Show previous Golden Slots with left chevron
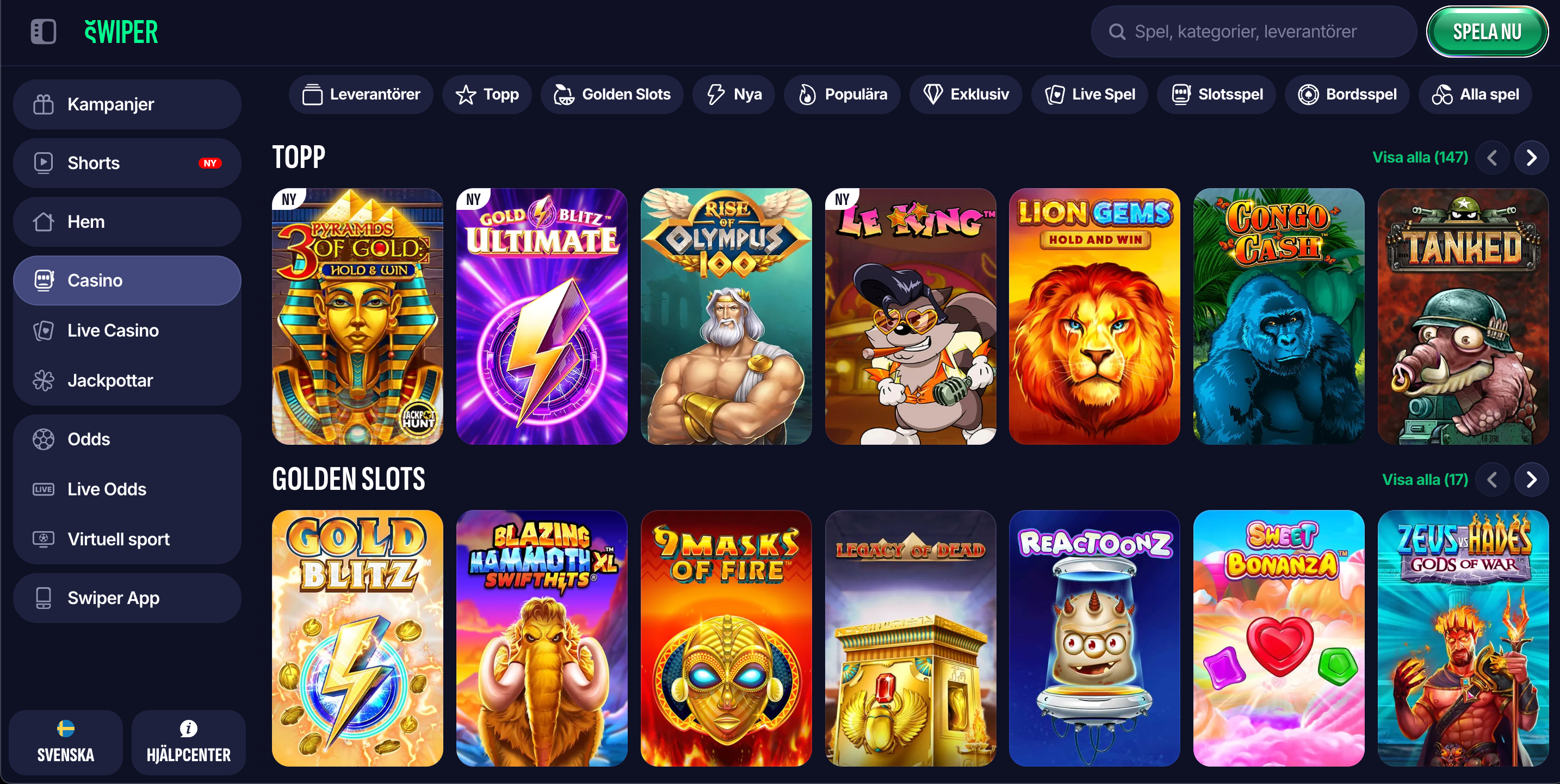Screen dimensions: 1560x784 1491,480
